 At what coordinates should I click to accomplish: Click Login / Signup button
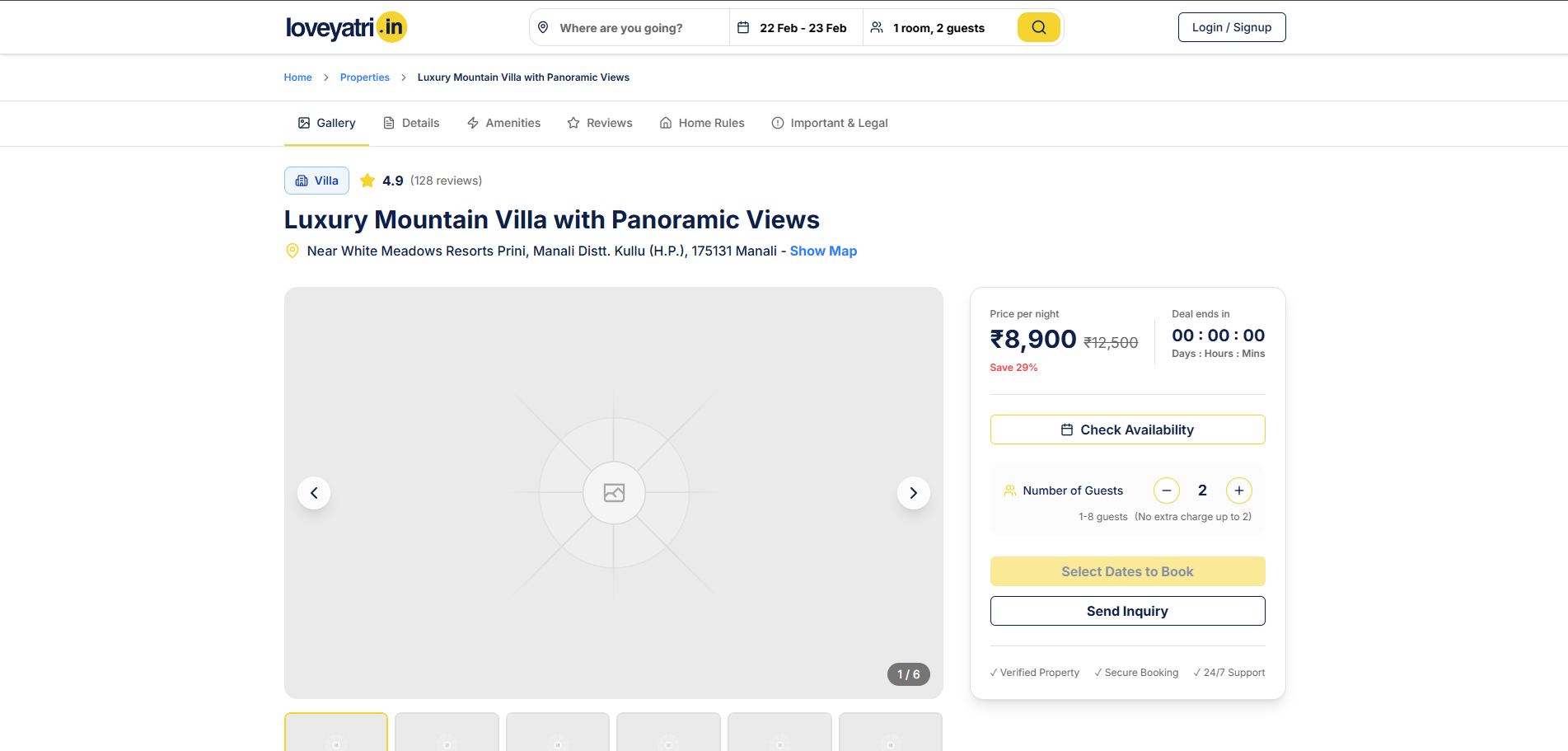coord(1231,27)
